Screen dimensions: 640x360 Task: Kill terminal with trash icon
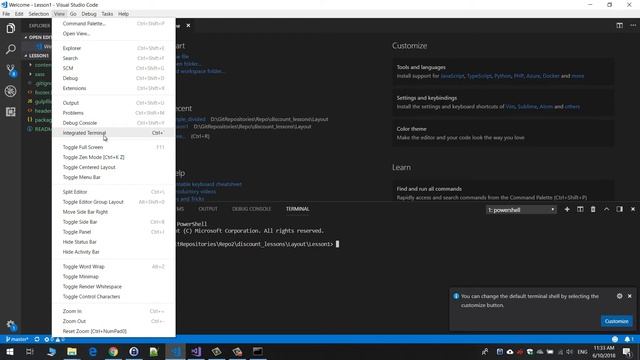[x=593, y=209]
